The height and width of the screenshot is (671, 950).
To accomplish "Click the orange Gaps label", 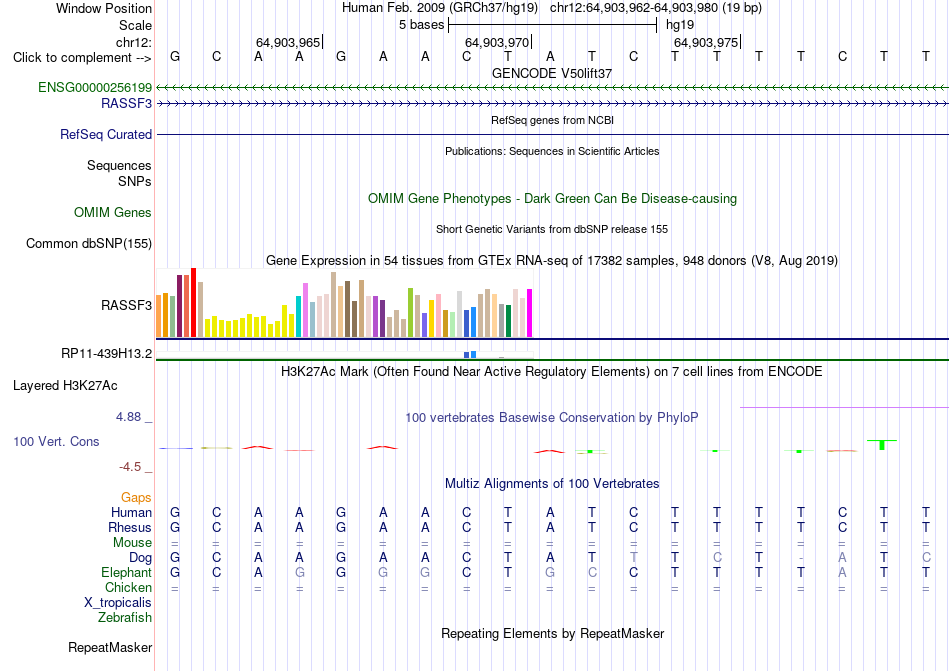I will [x=136, y=497].
